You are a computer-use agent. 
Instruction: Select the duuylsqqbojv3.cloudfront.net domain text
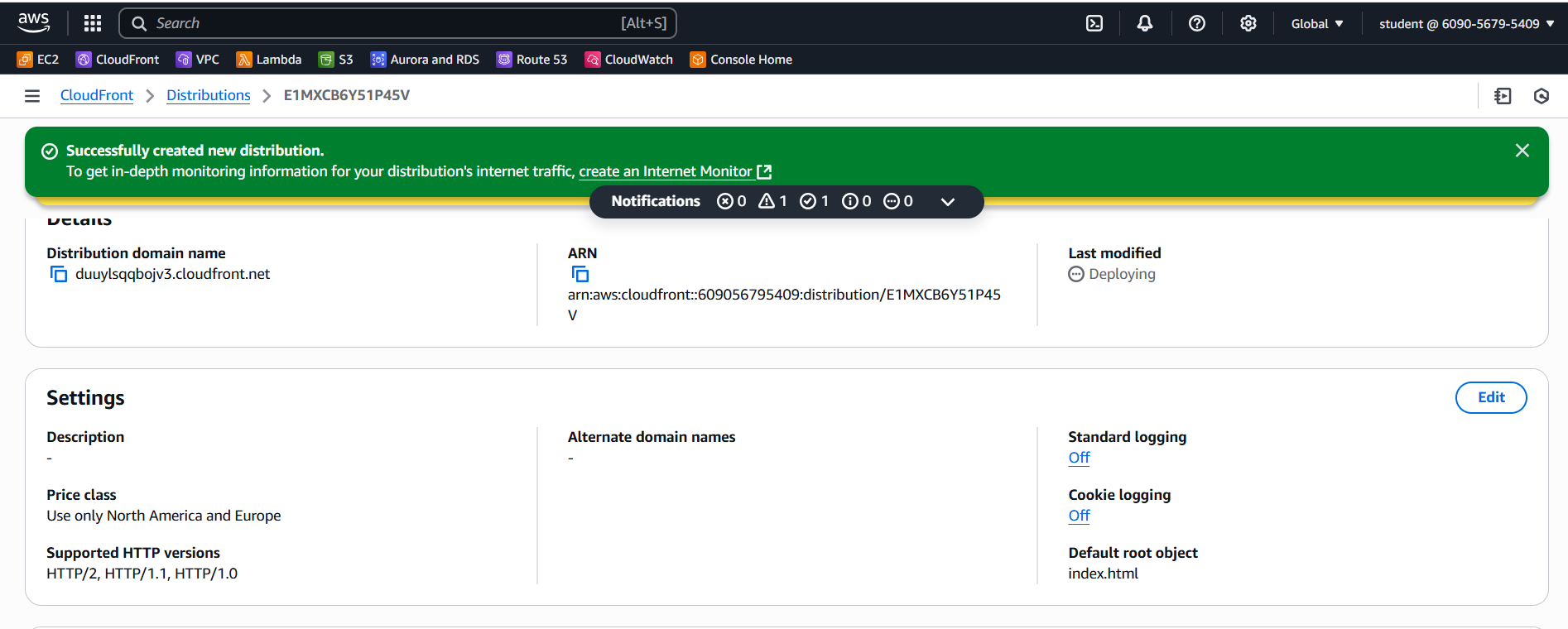[x=172, y=274]
